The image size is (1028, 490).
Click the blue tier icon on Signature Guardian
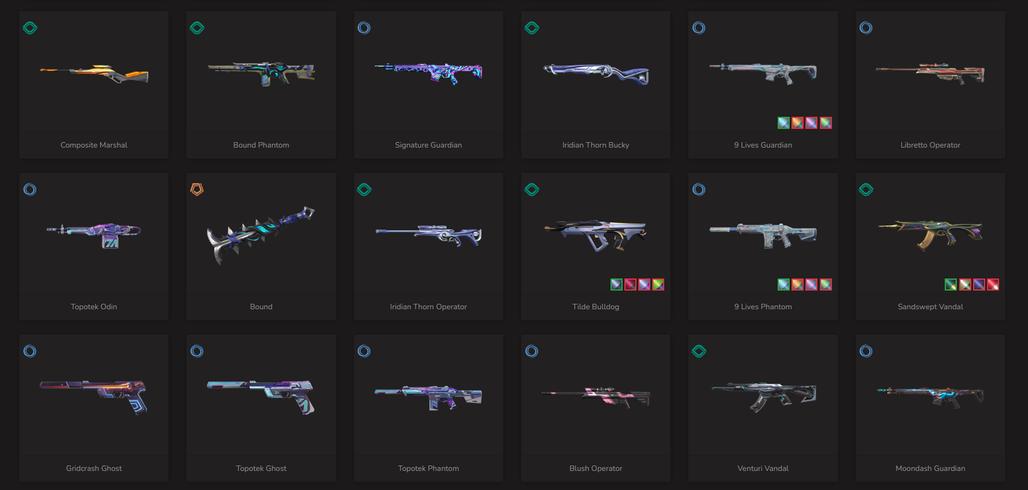click(x=365, y=28)
